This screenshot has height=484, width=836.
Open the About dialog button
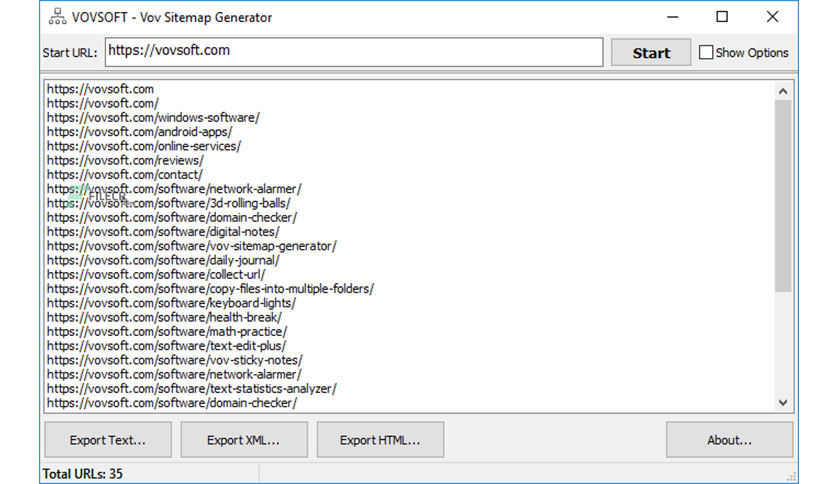(x=729, y=440)
